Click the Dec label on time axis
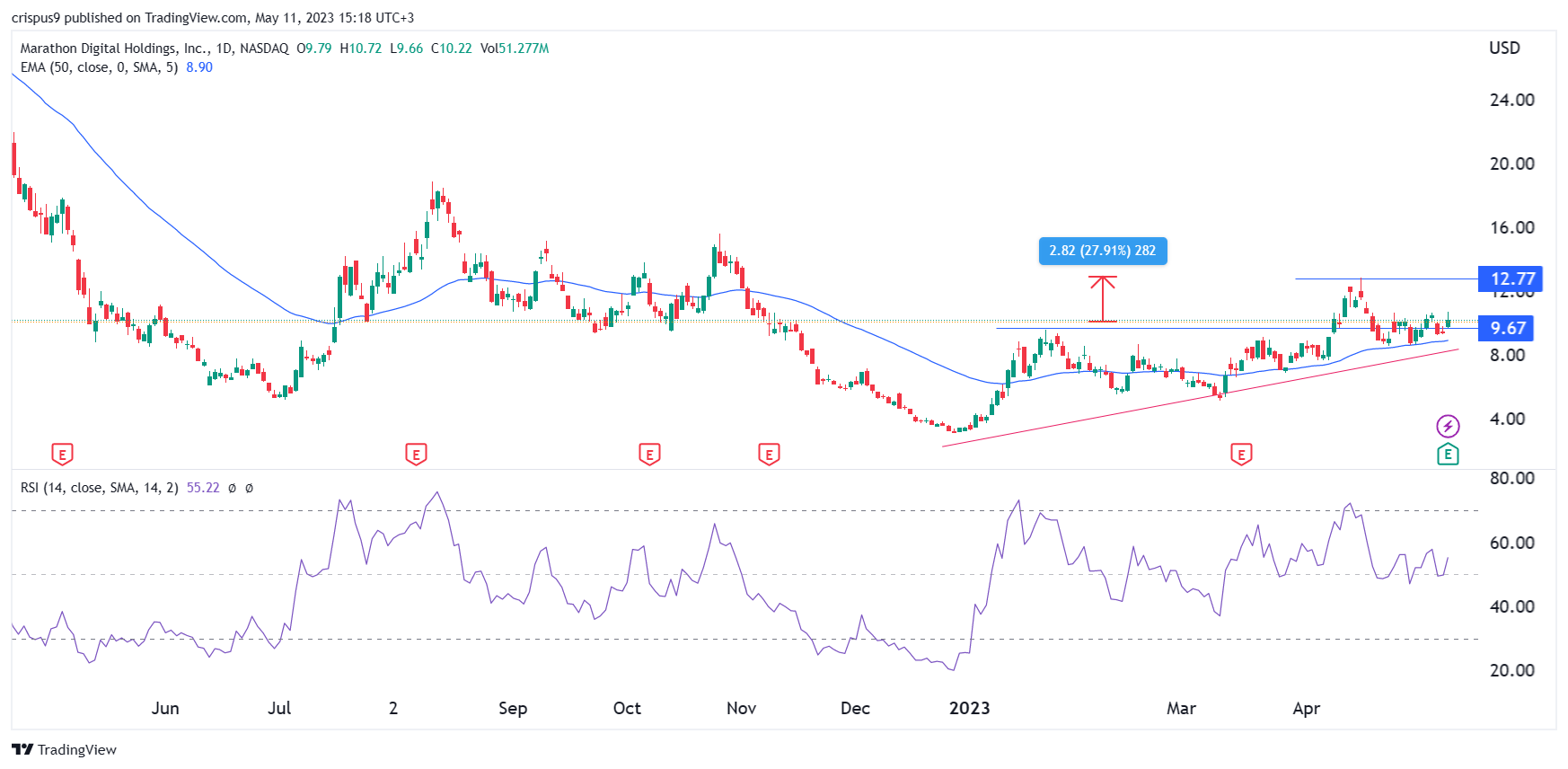Viewport: 1568px width, 769px height. [855, 708]
